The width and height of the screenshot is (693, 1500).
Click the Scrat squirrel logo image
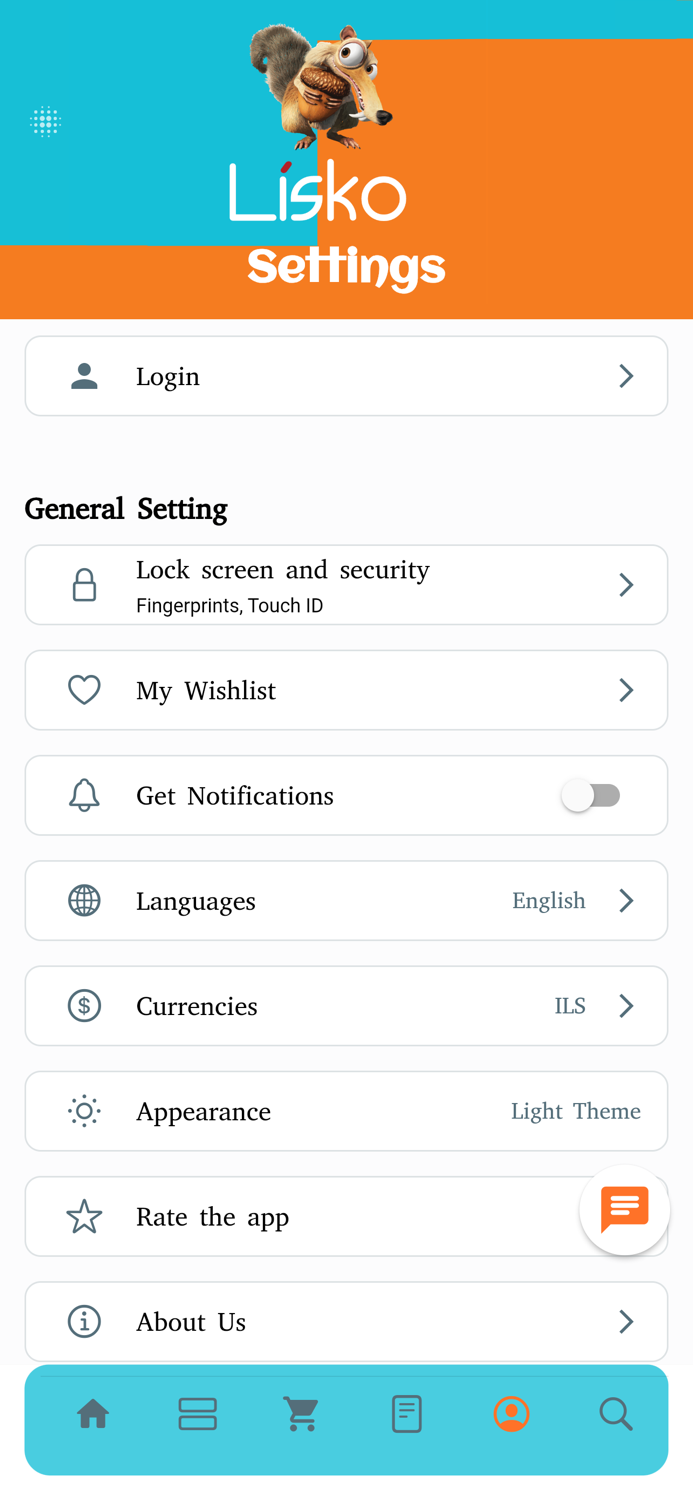(320, 85)
